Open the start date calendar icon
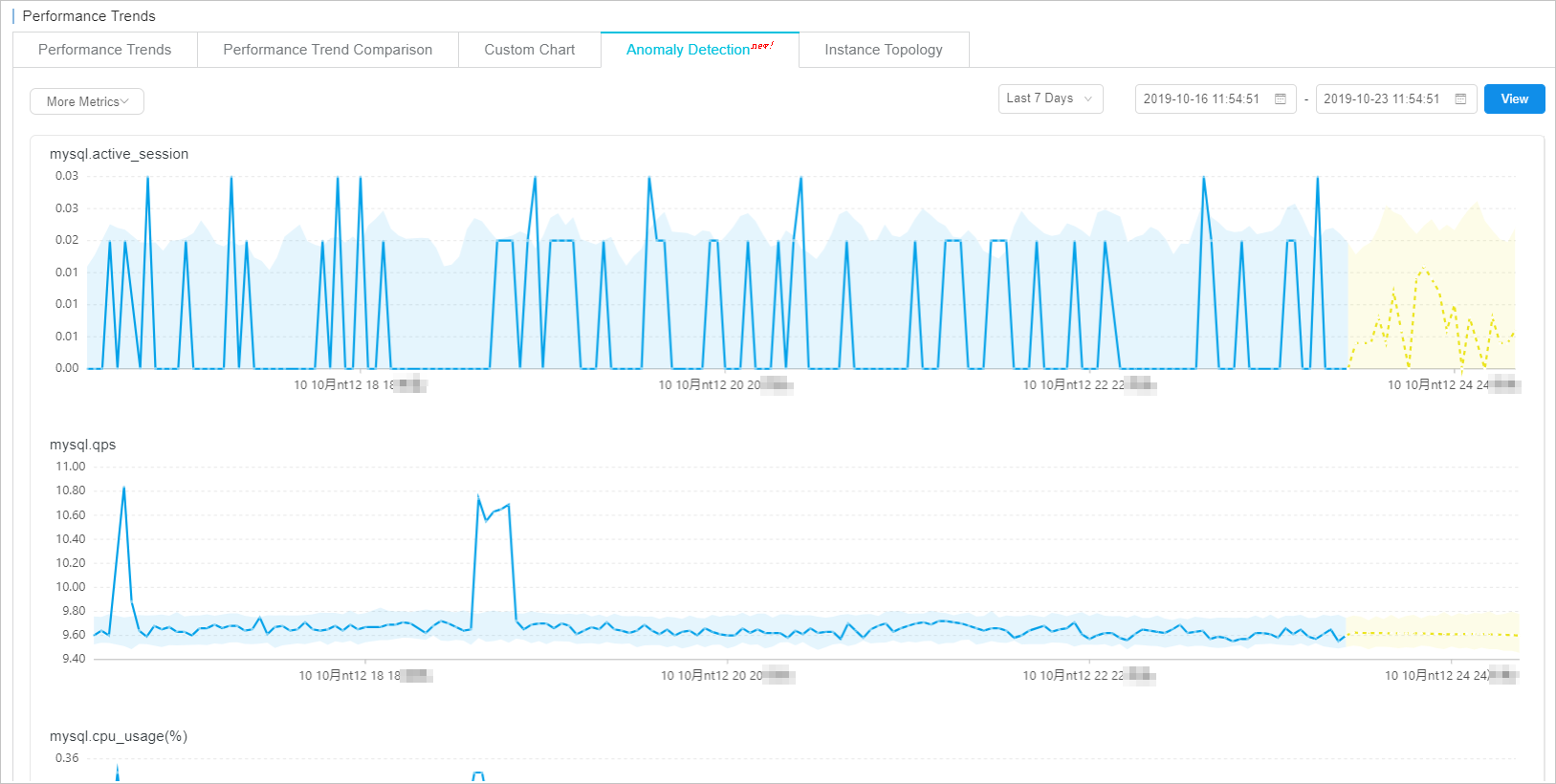This screenshot has width=1556, height=784. pos(1280,99)
